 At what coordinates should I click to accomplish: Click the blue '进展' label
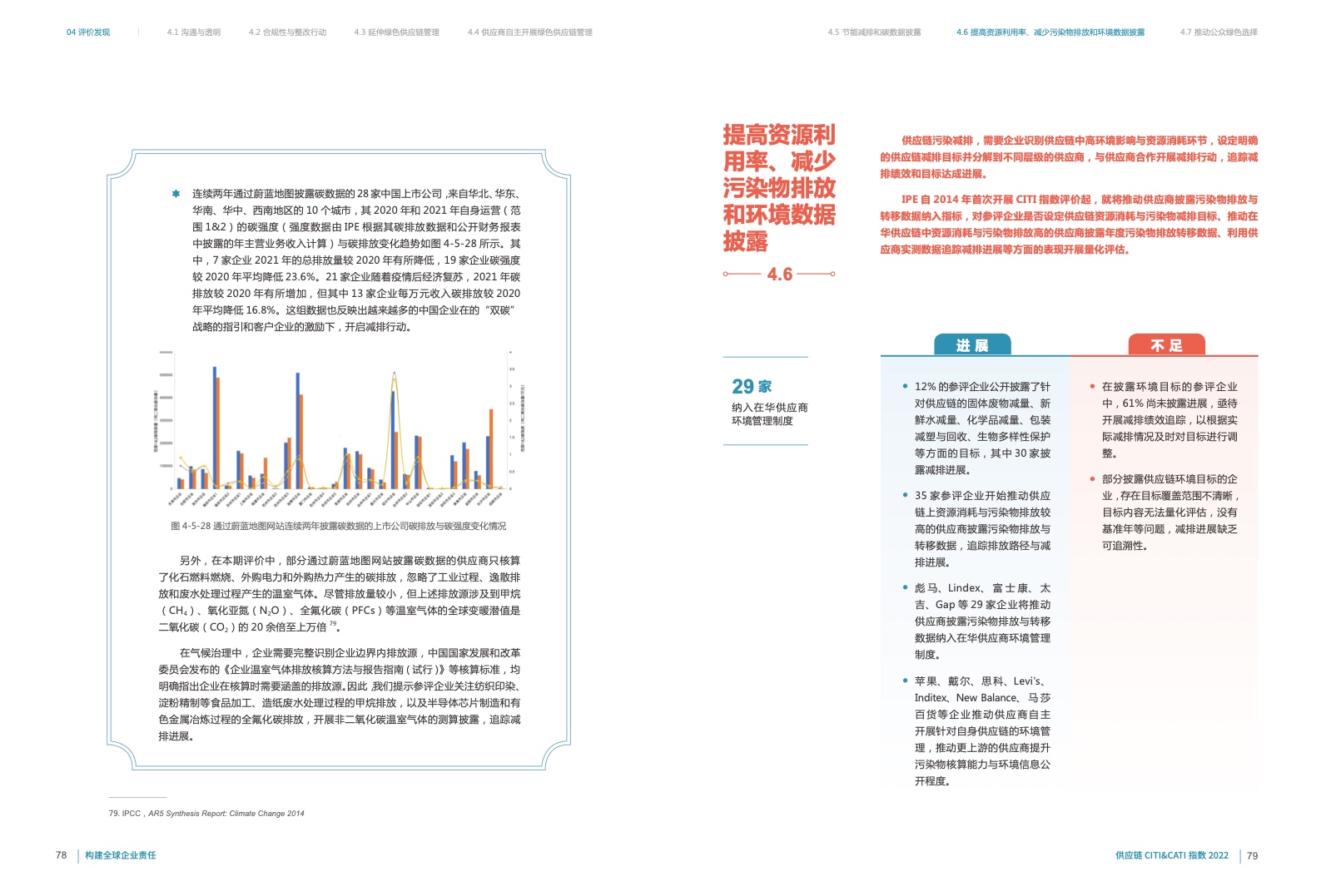pyautogui.click(x=971, y=345)
